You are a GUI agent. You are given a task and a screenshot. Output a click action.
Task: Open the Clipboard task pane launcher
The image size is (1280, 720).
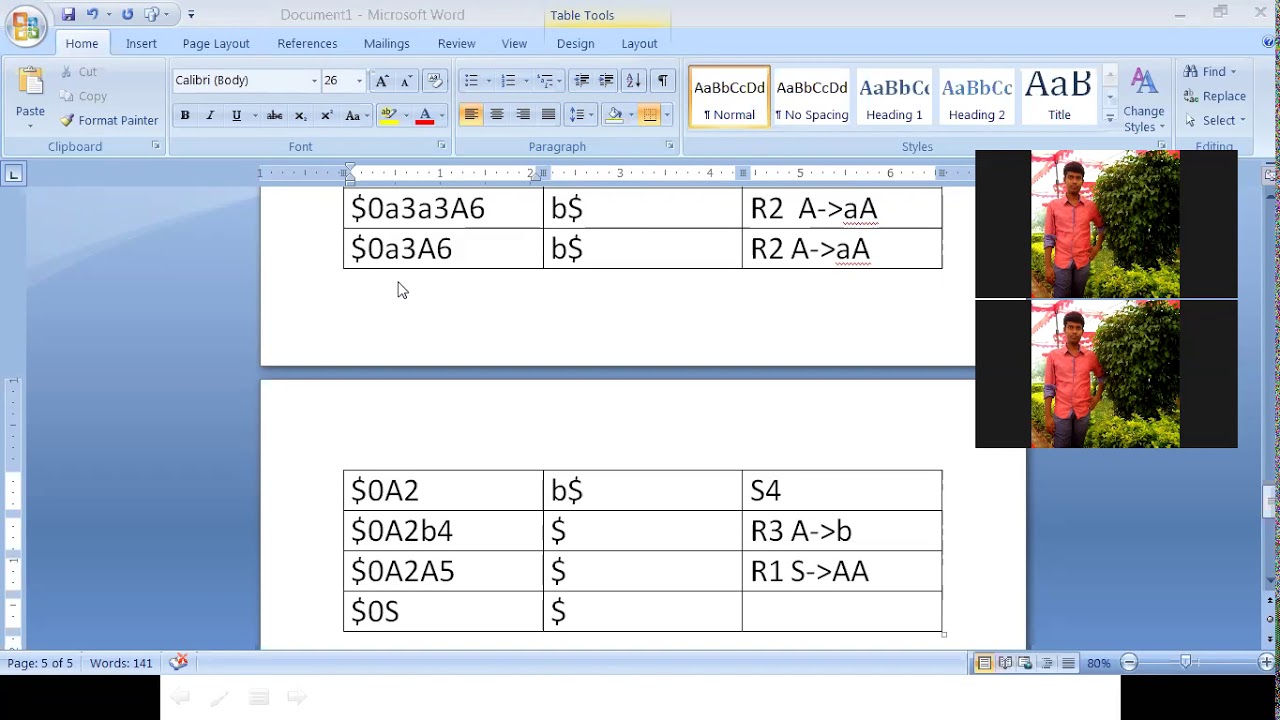coord(156,146)
